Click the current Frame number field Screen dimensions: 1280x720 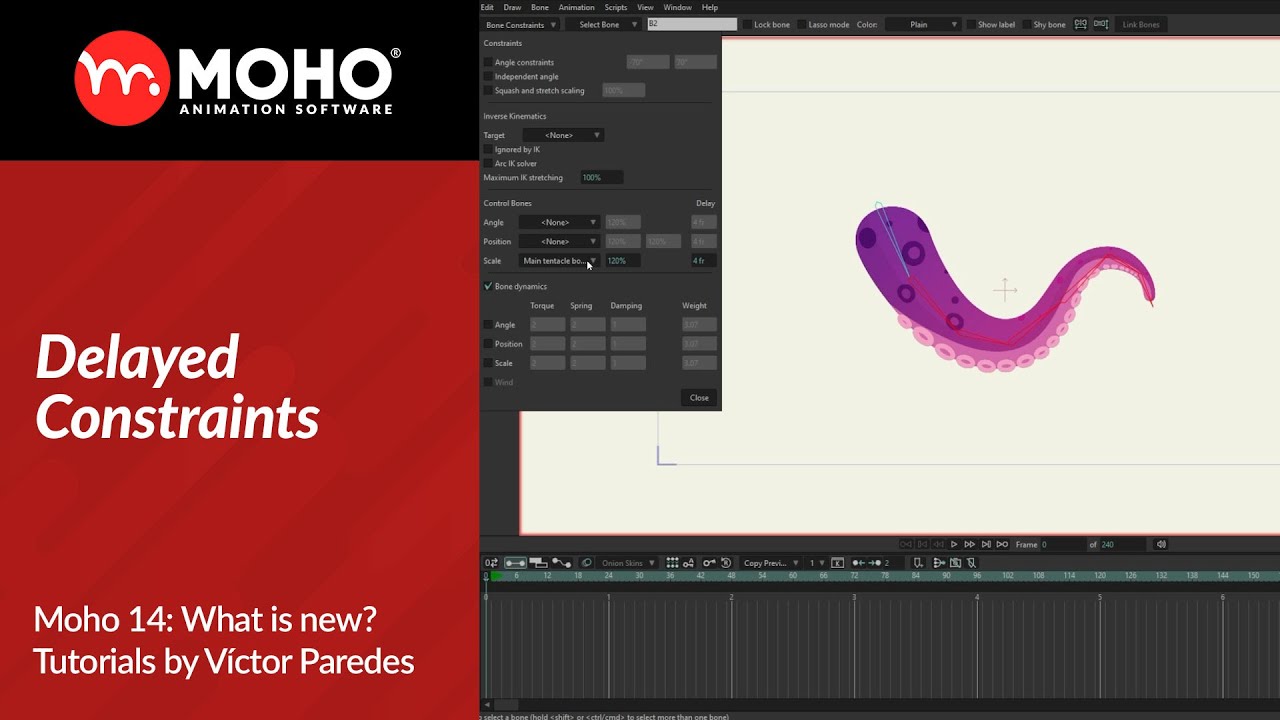pos(1063,545)
